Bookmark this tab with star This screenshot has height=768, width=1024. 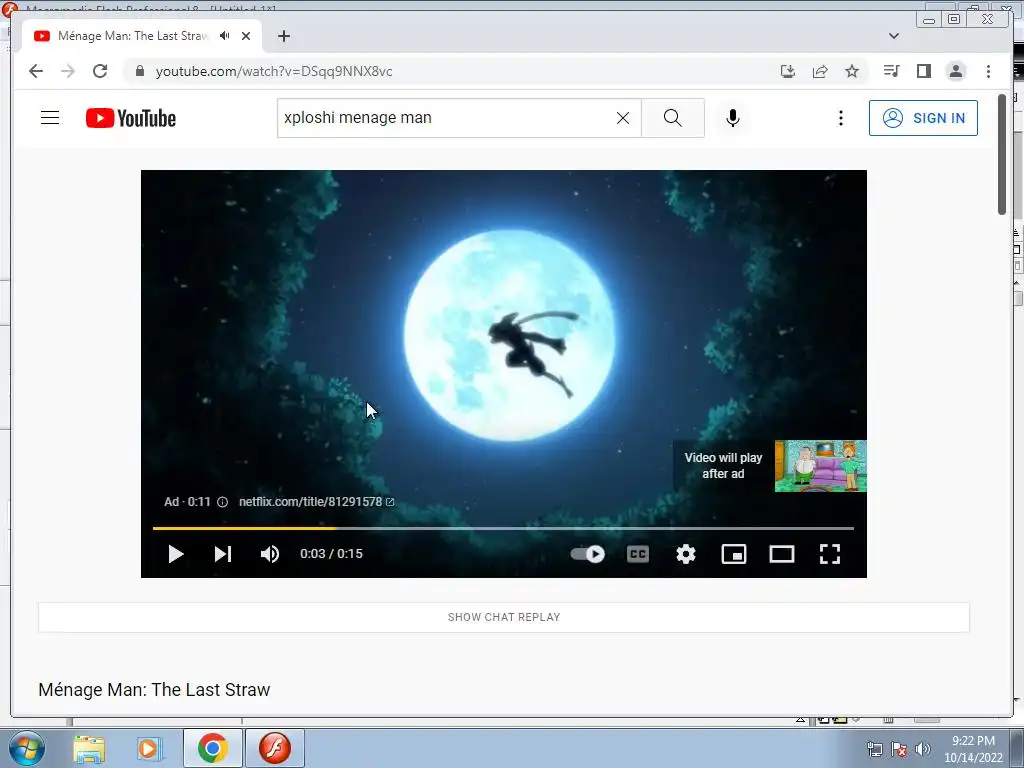(852, 71)
